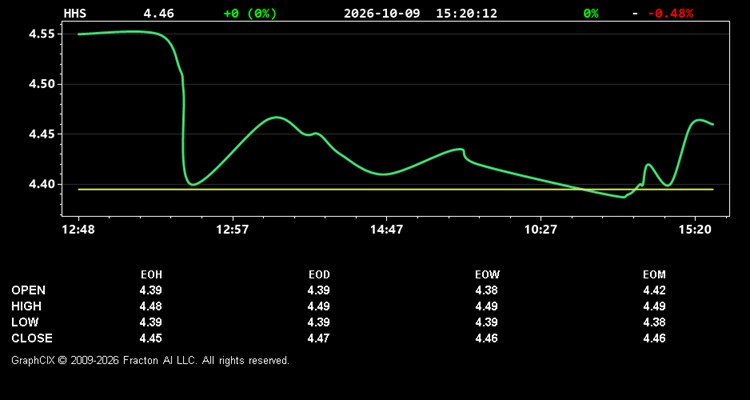Viewport: 750px width, 400px height.
Task: Select the EOW CLOSE value 4.46
Action: tap(486, 338)
